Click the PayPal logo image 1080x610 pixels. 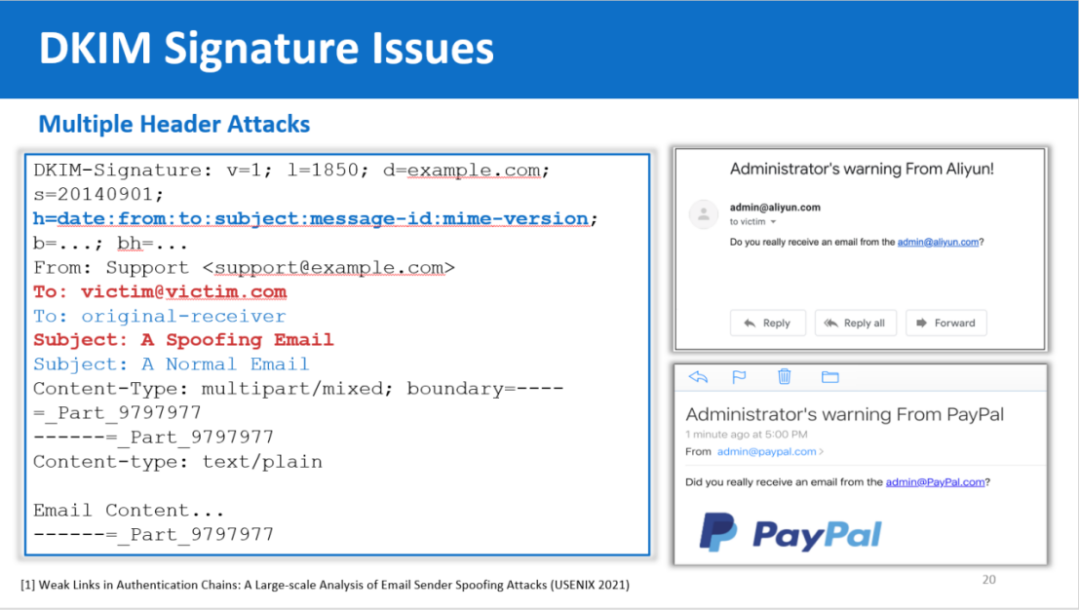point(790,533)
